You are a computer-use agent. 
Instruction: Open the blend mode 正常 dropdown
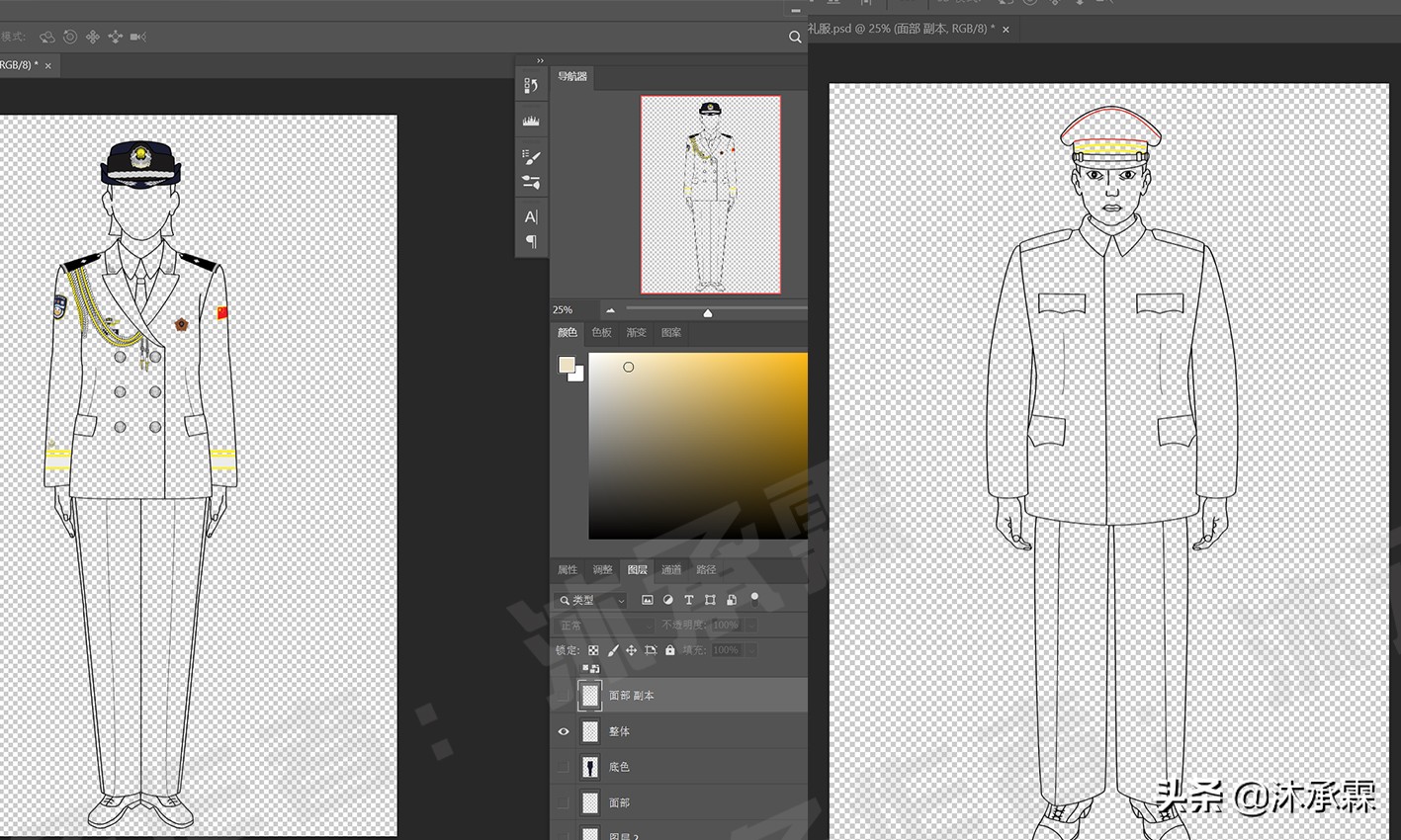(x=605, y=626)
